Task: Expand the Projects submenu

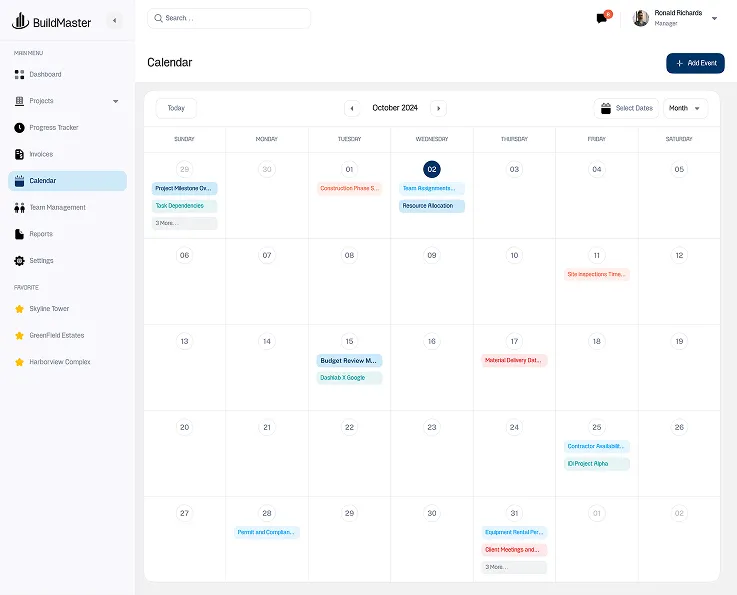Action: pos(115,101)
